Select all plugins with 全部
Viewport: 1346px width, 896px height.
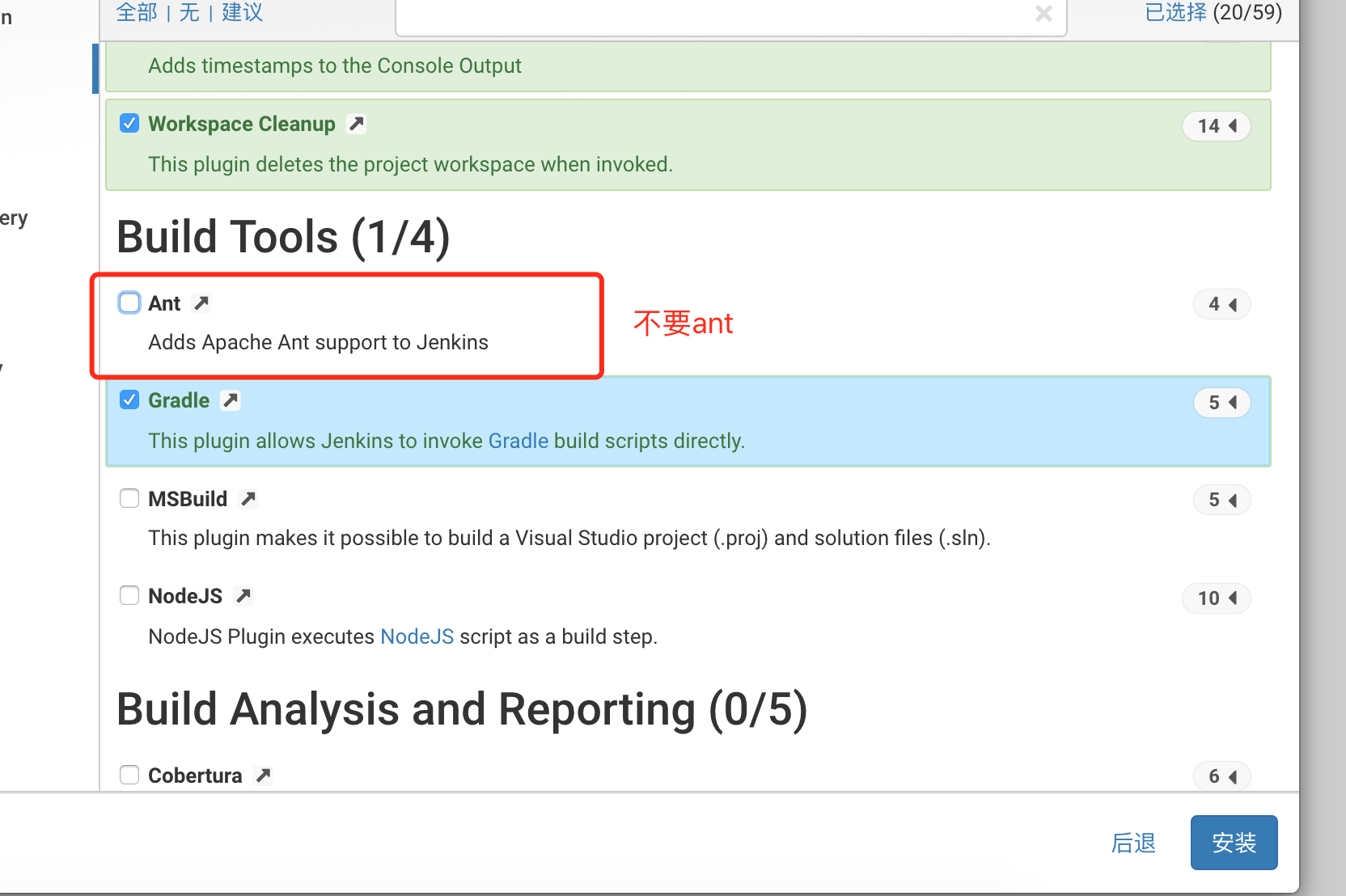point(137,12)
